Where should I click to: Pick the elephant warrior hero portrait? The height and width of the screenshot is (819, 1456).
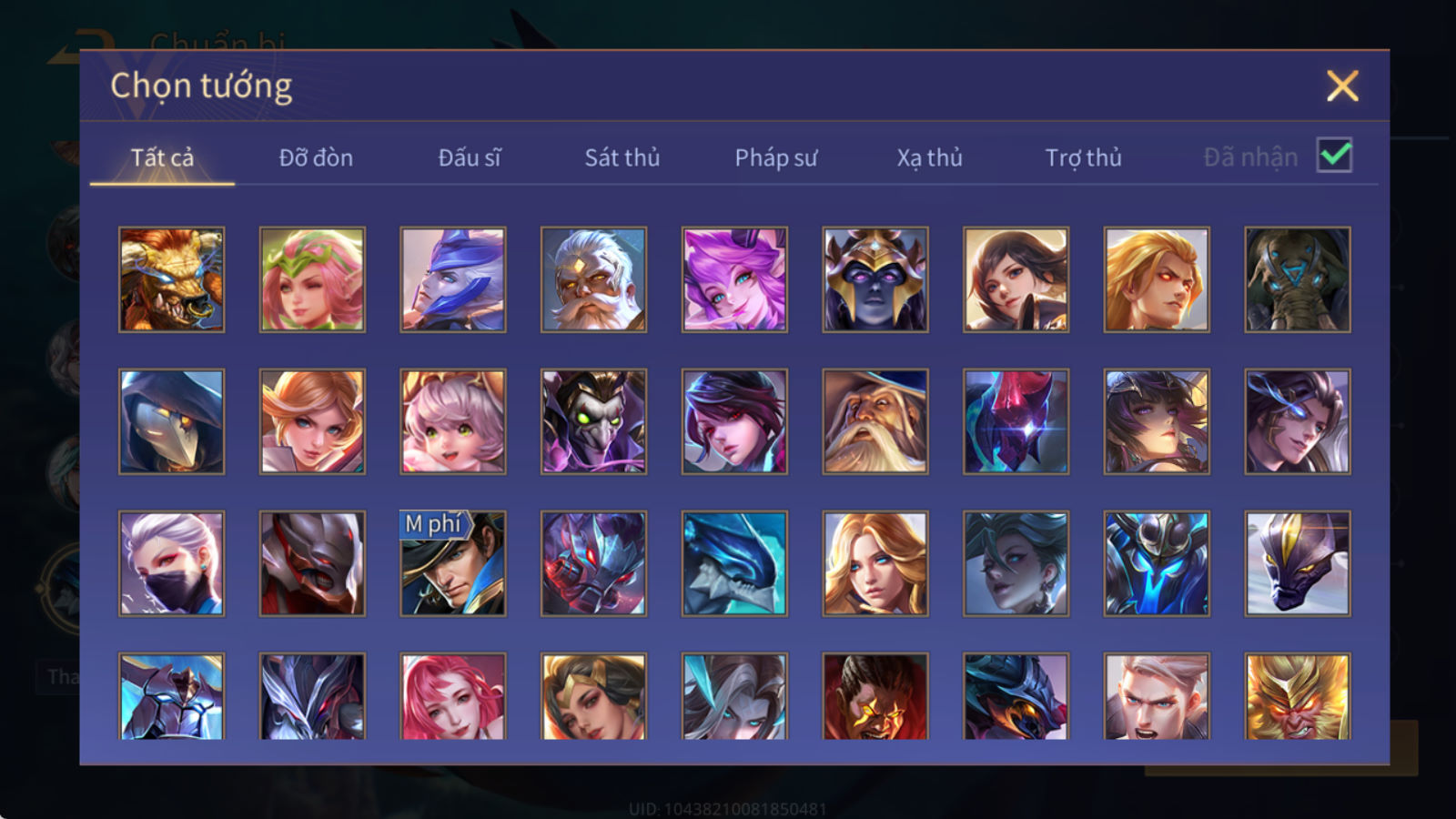[1297, 279]
